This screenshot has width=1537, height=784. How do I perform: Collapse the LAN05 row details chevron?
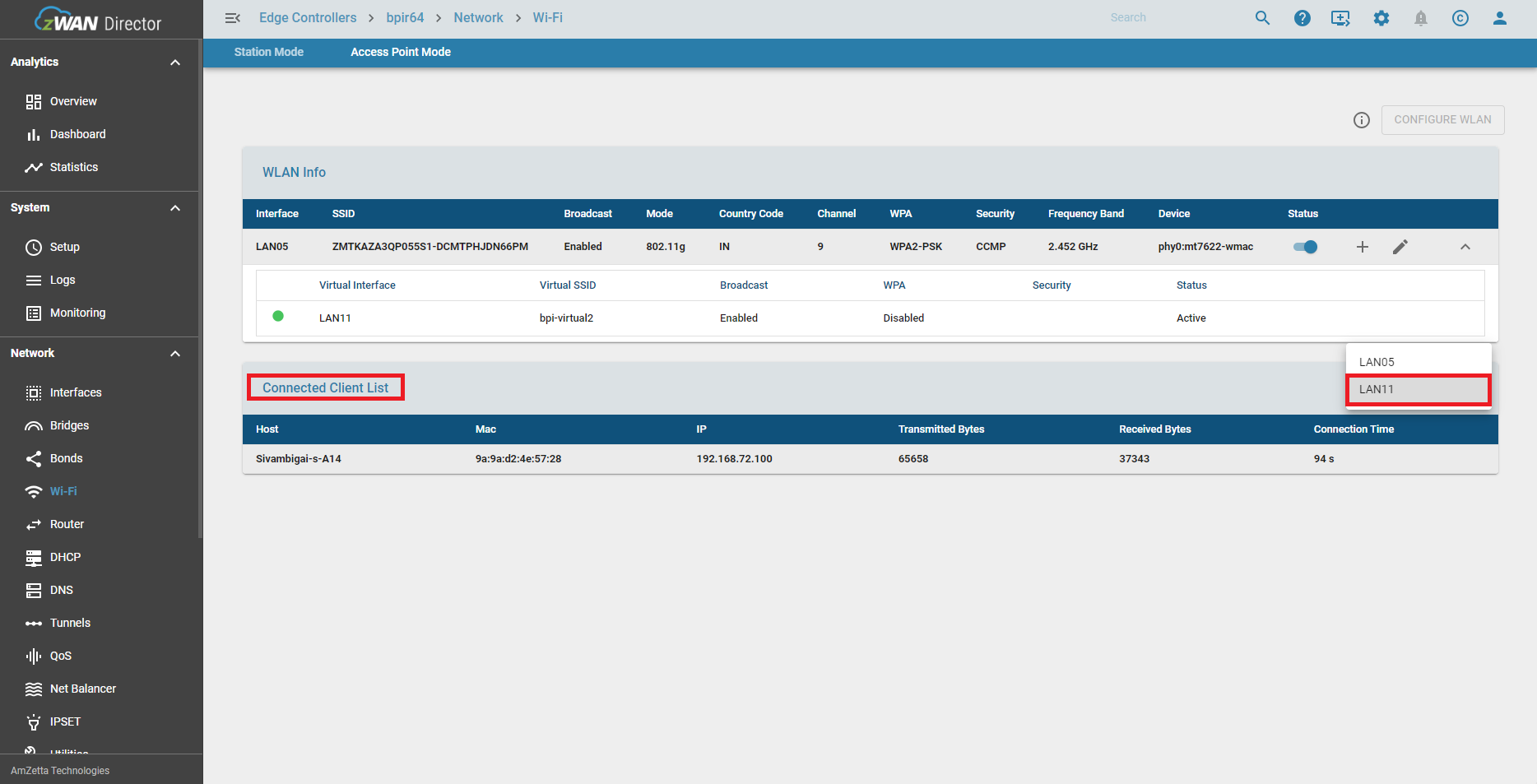(1465, 246)
